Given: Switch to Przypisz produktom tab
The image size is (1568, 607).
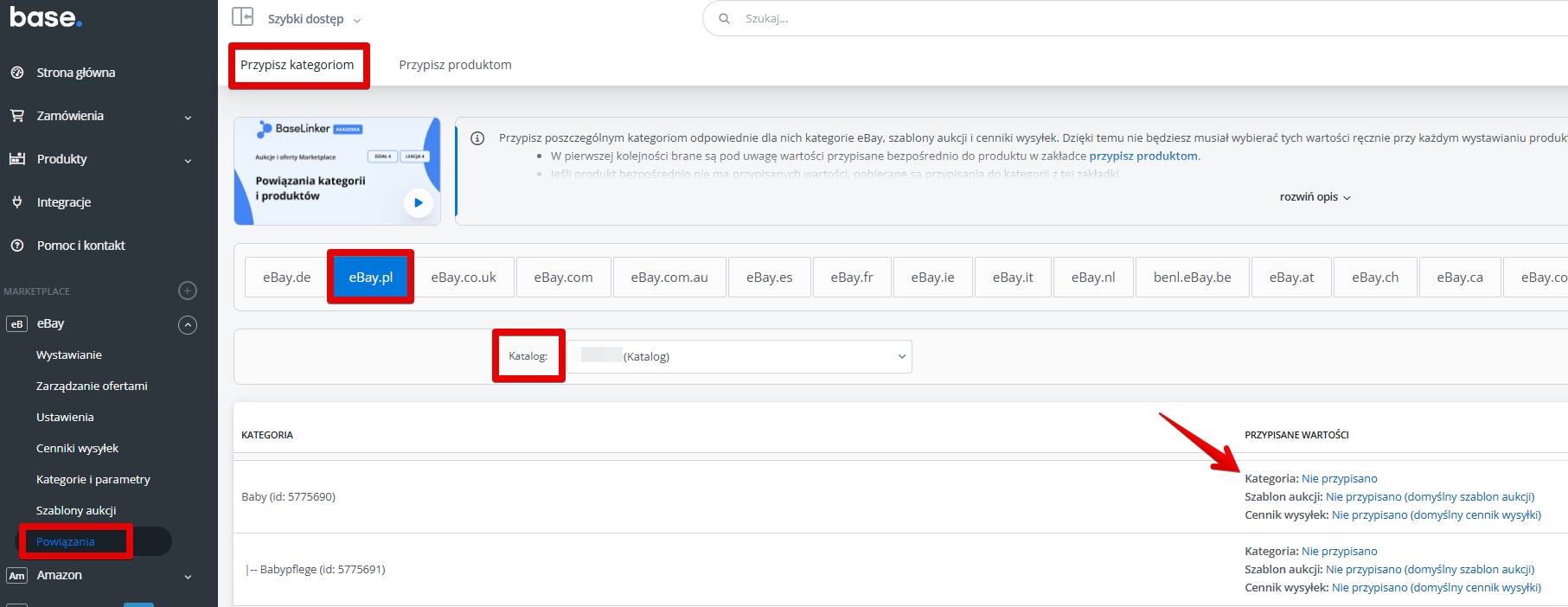Looking at the screenshot, I should click(x=455, y=65).
